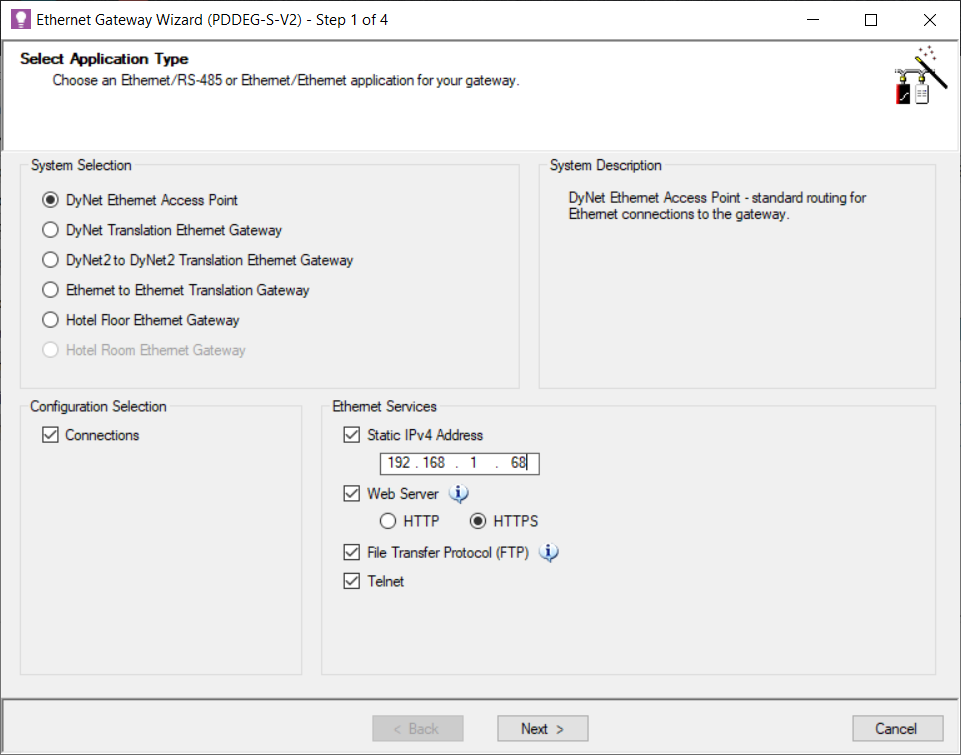The width and height of the screenshot is (961, 755).
Task: Click the Cancel button
Action: pos(897,729)
